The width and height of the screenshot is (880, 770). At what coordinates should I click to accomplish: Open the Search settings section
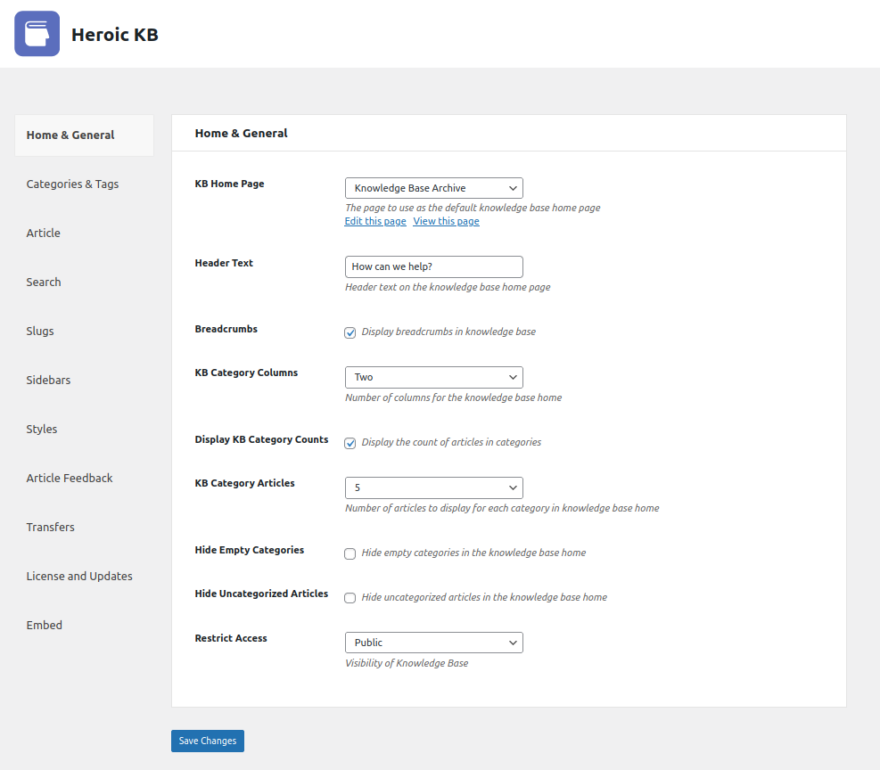point(43,282)
